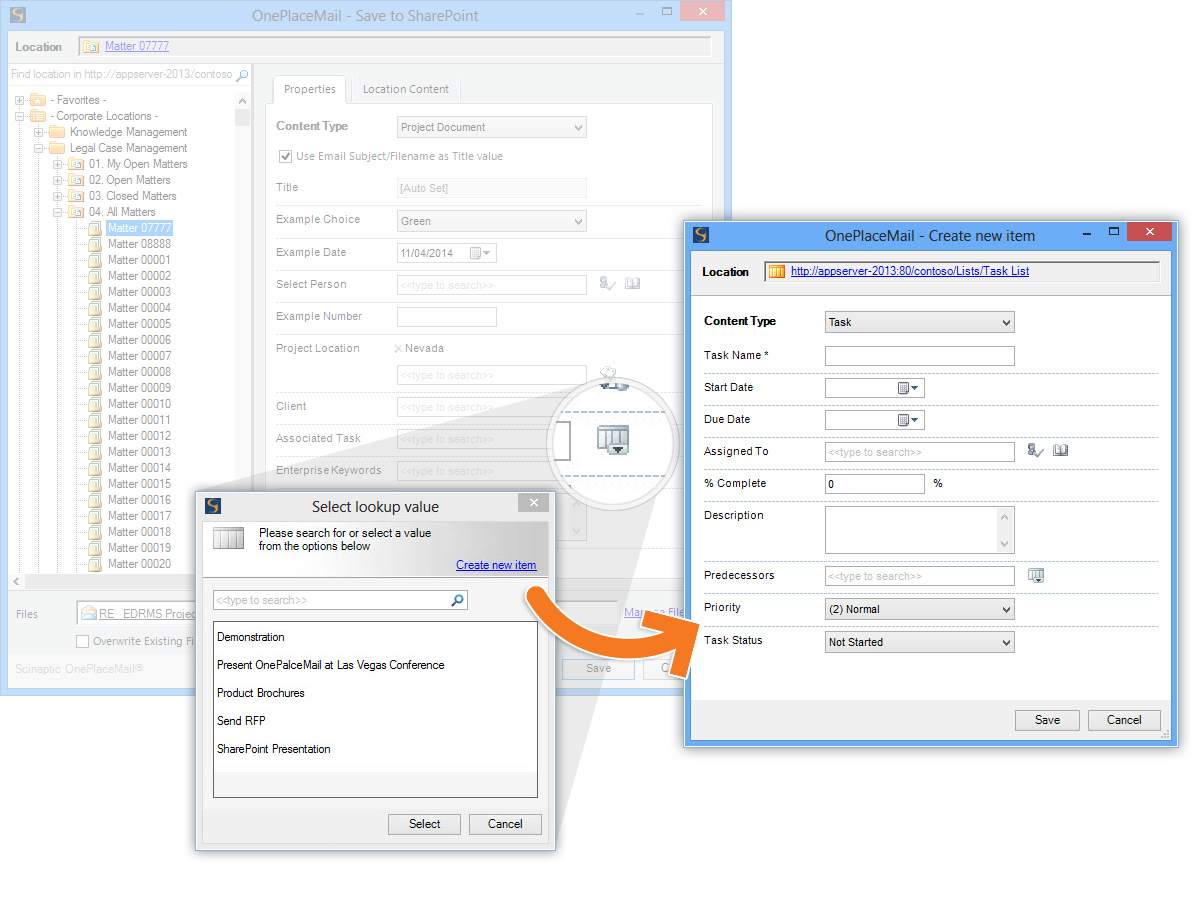Click the Task Name input field

tap(920, 356)
